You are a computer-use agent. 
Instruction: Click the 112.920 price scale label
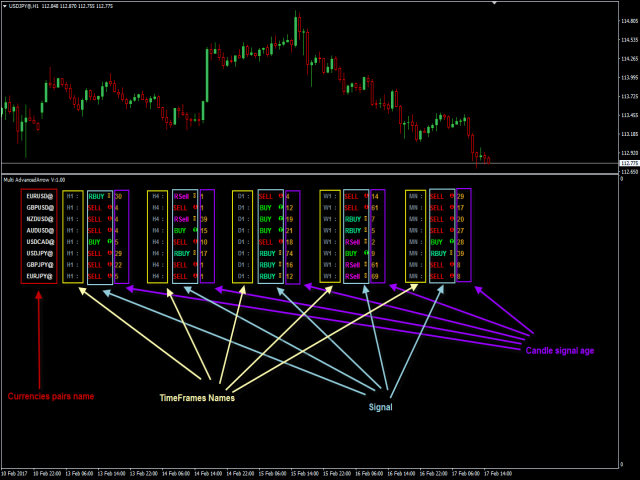629,153
